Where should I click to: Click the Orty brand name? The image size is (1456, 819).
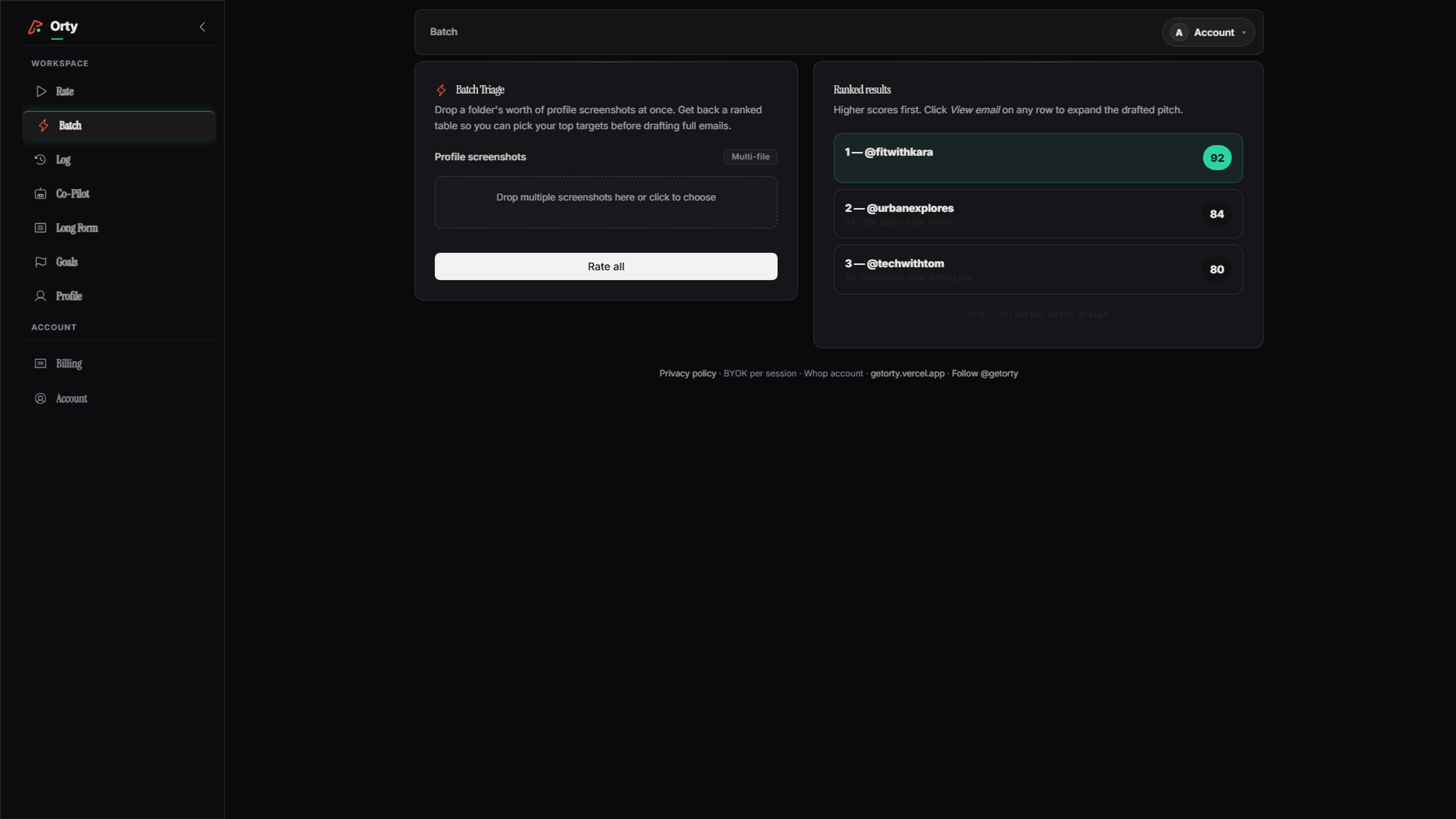pyautogui.click(x=64, y=26)
